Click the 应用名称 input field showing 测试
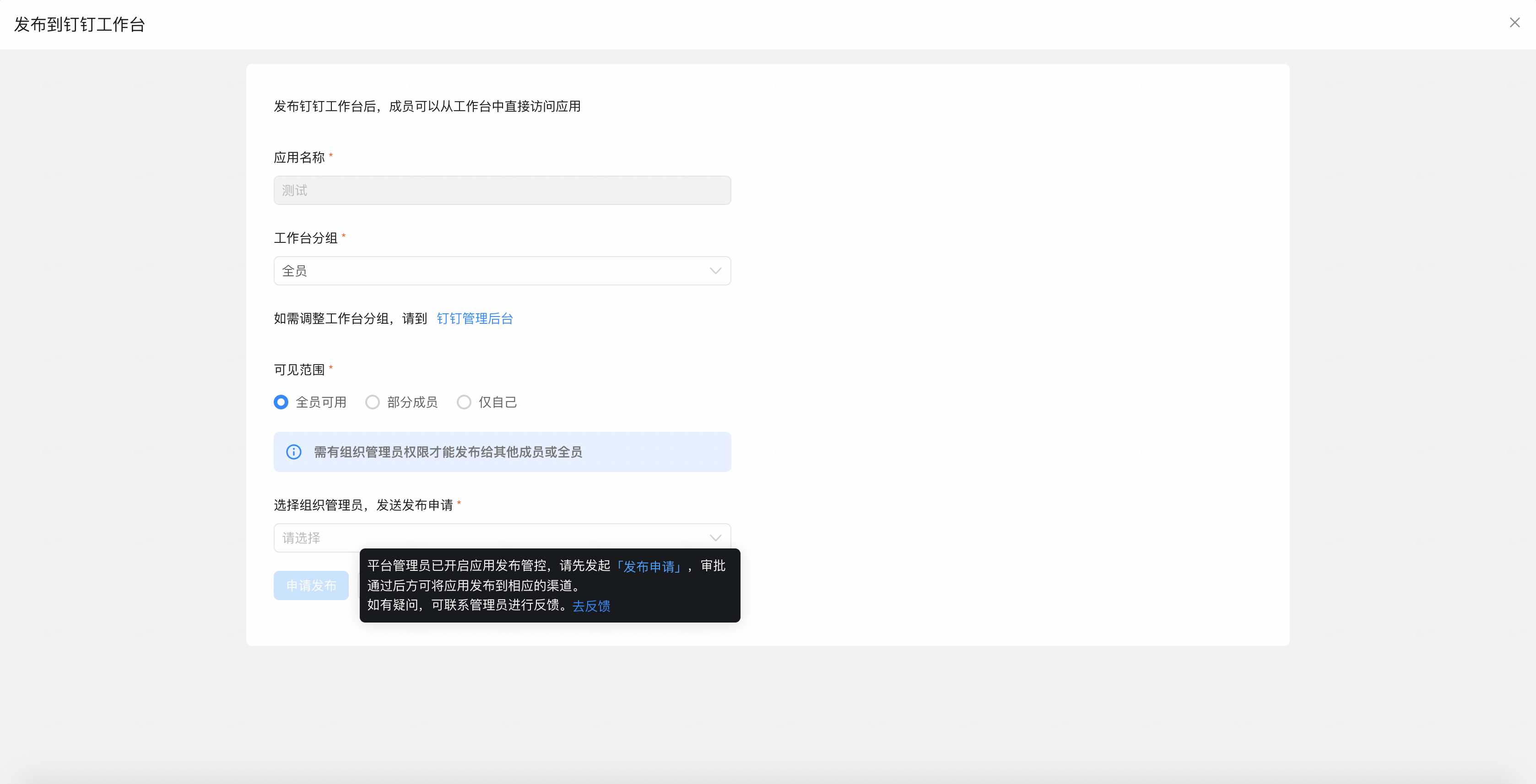 pyautogui.click(x=502, y=190)
